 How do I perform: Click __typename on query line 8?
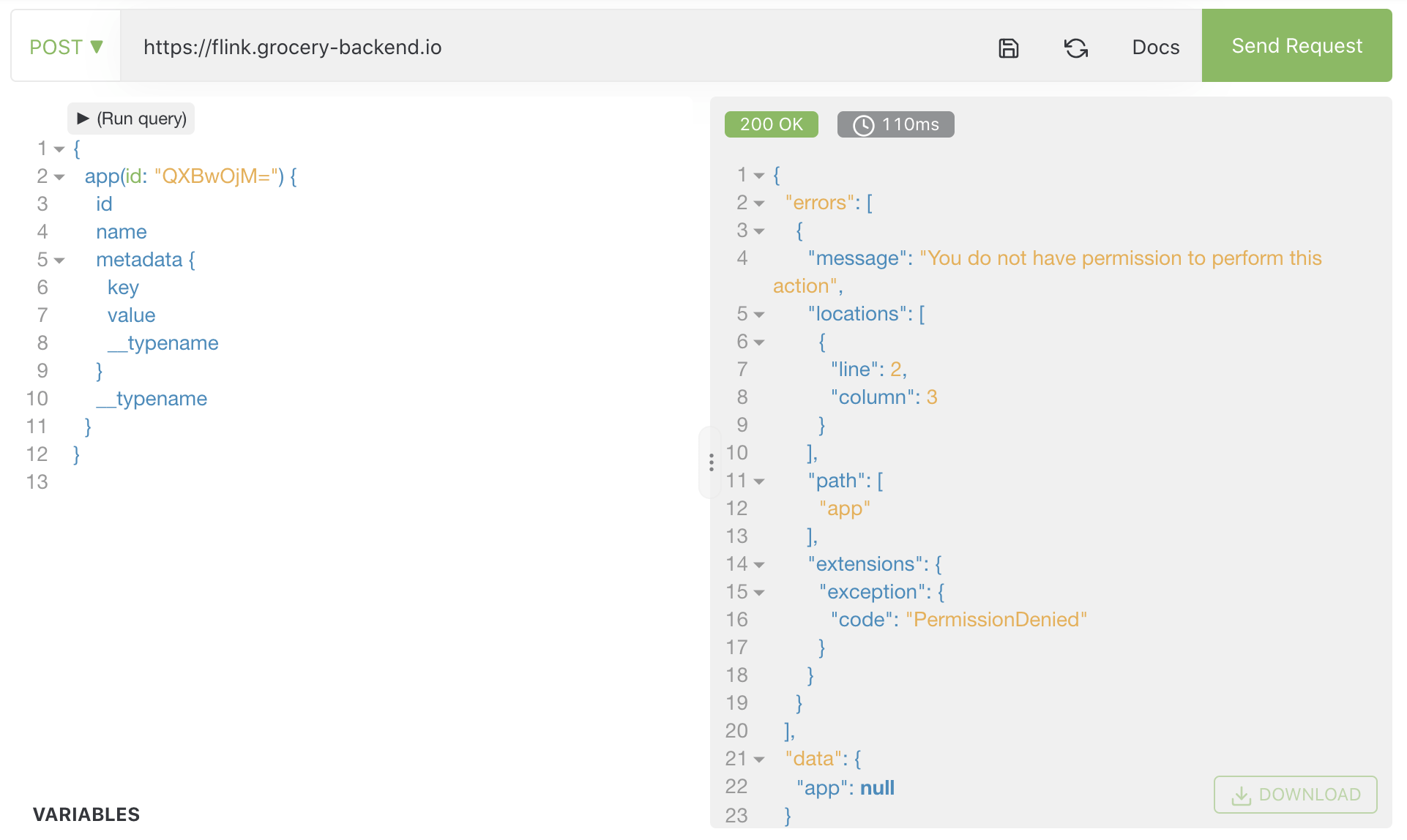(163, 343)
